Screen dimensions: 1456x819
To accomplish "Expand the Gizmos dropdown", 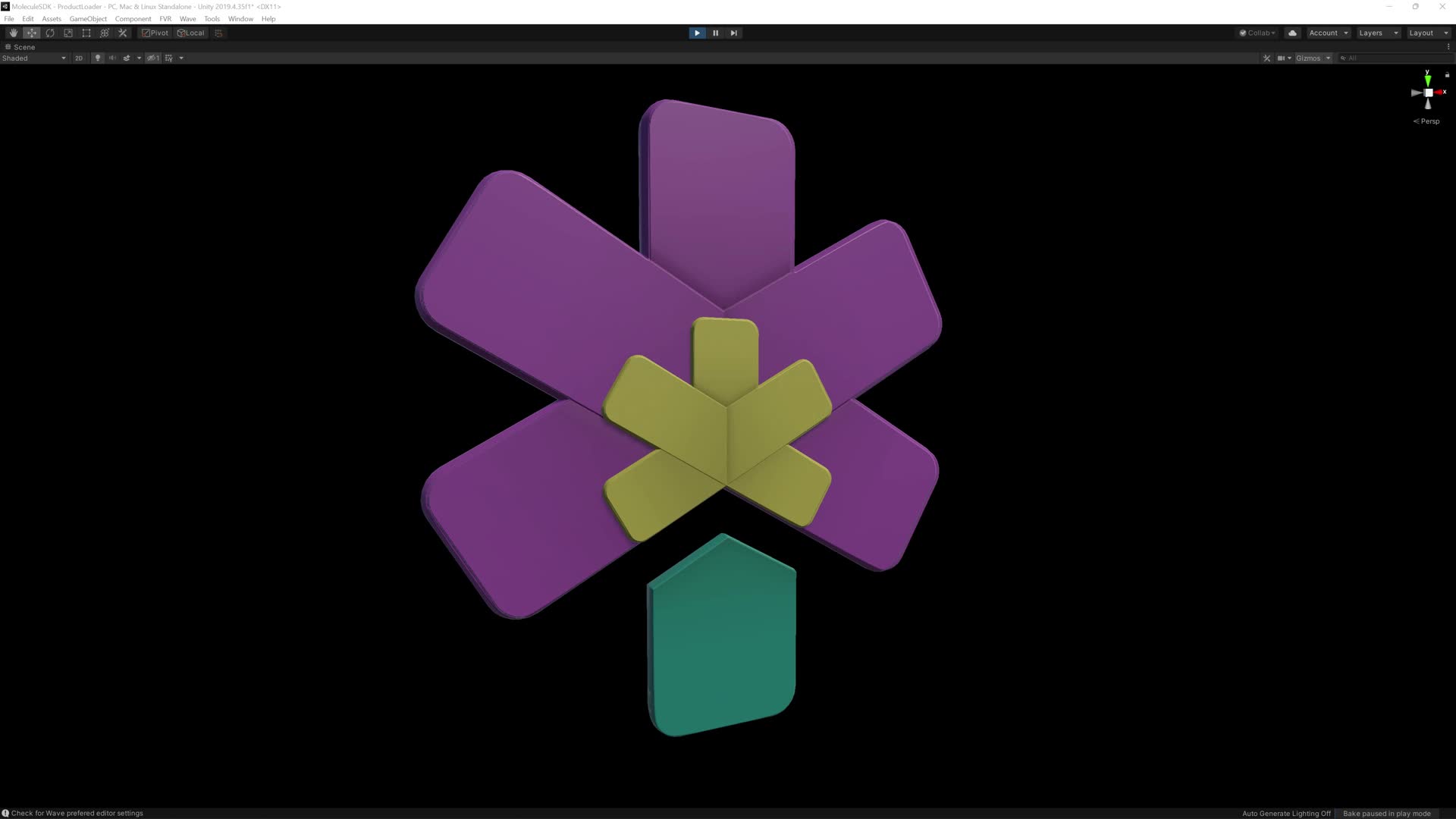I will point(1313,58).
